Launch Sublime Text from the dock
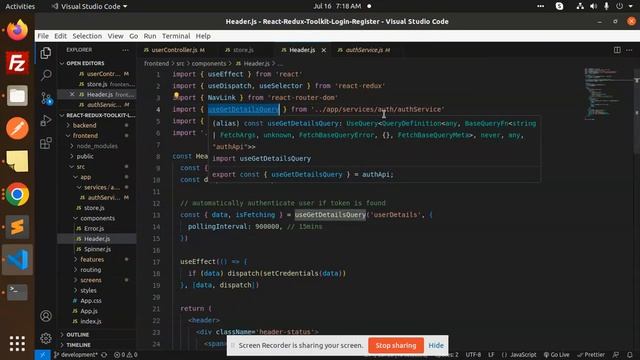Screen dimensions: 640x360 pyautogui.click(x=17, y=227)
